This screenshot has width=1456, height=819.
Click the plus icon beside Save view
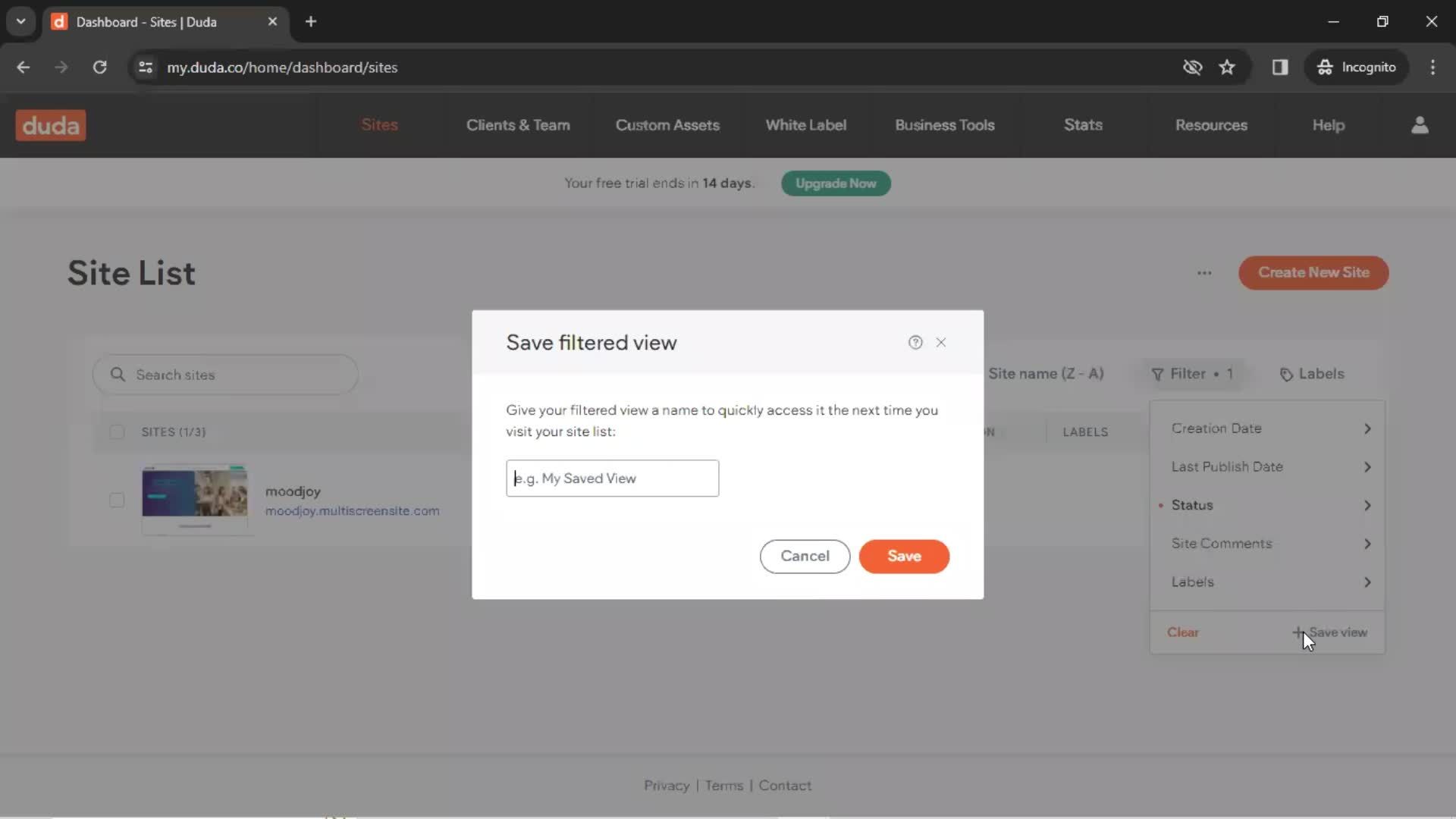(x=1298, y=632)
